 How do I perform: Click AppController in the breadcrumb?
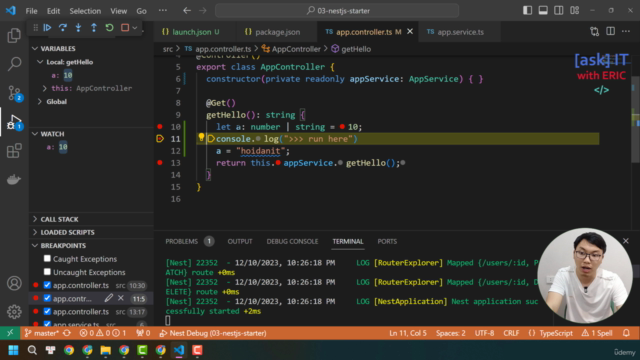(296, 49)
